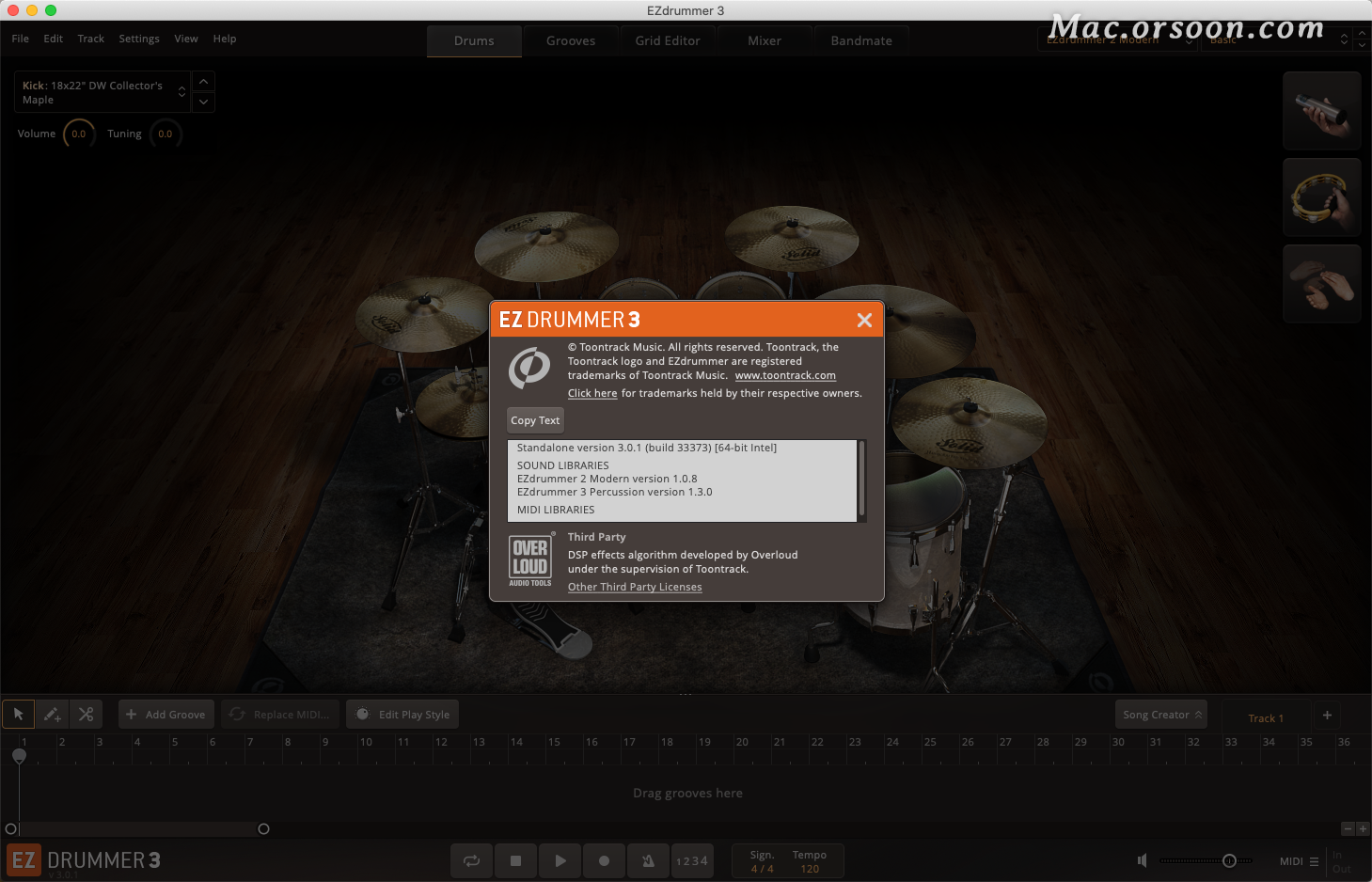Toggle the 1234 count-in button
This screenshot has height=882, width=1372.
(692, 860)
